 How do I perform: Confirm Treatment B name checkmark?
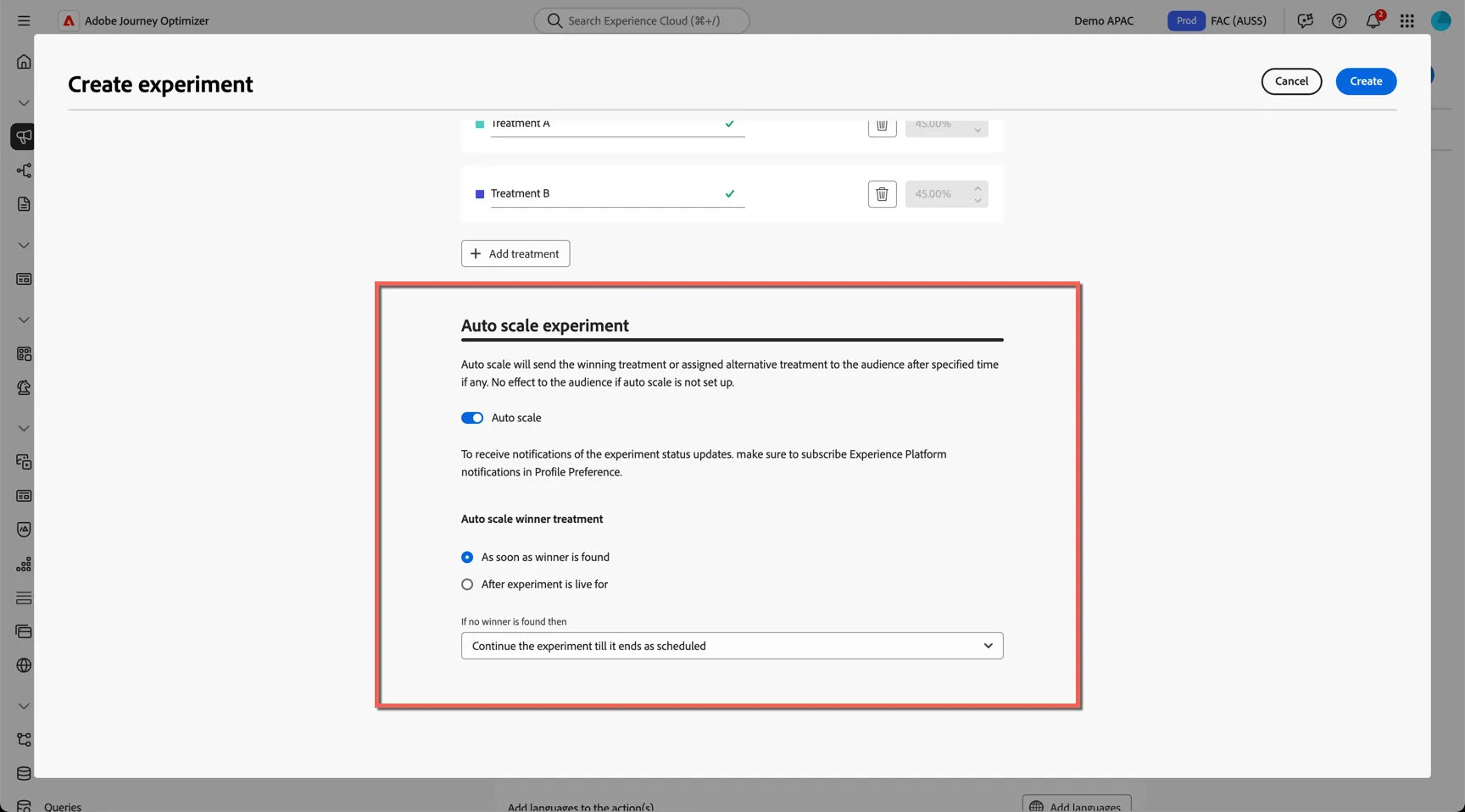(730, 193)
